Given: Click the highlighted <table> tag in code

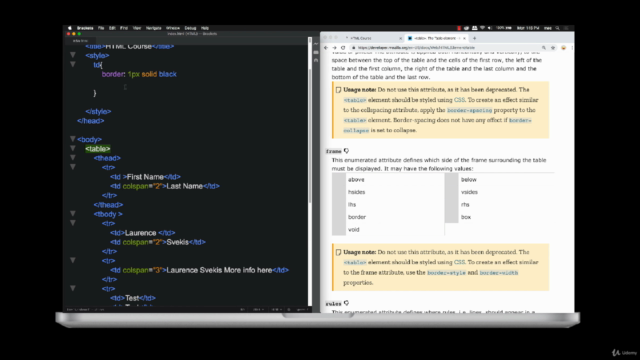Looking at the screenshot, I should click(98, 149).
